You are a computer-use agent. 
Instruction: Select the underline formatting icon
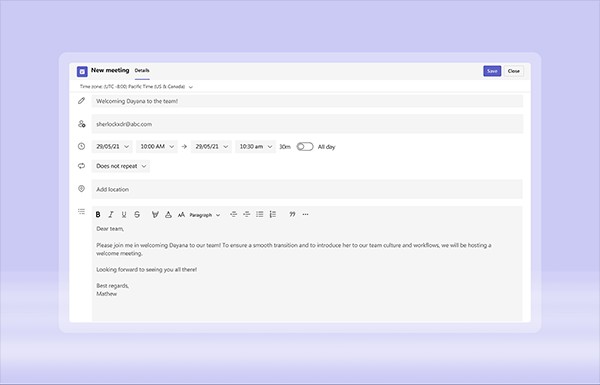tap(124, 215)
